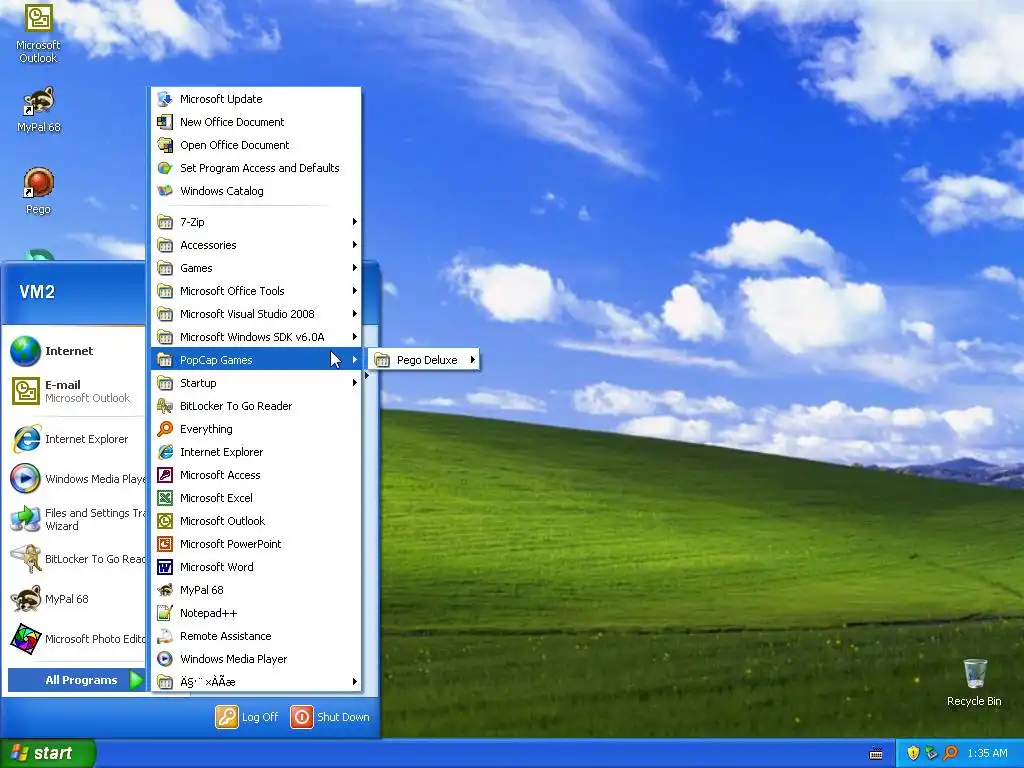The image size is (1024, 768).
Task: Open the Pego desktop shortcut
Action: click(38, 191)
